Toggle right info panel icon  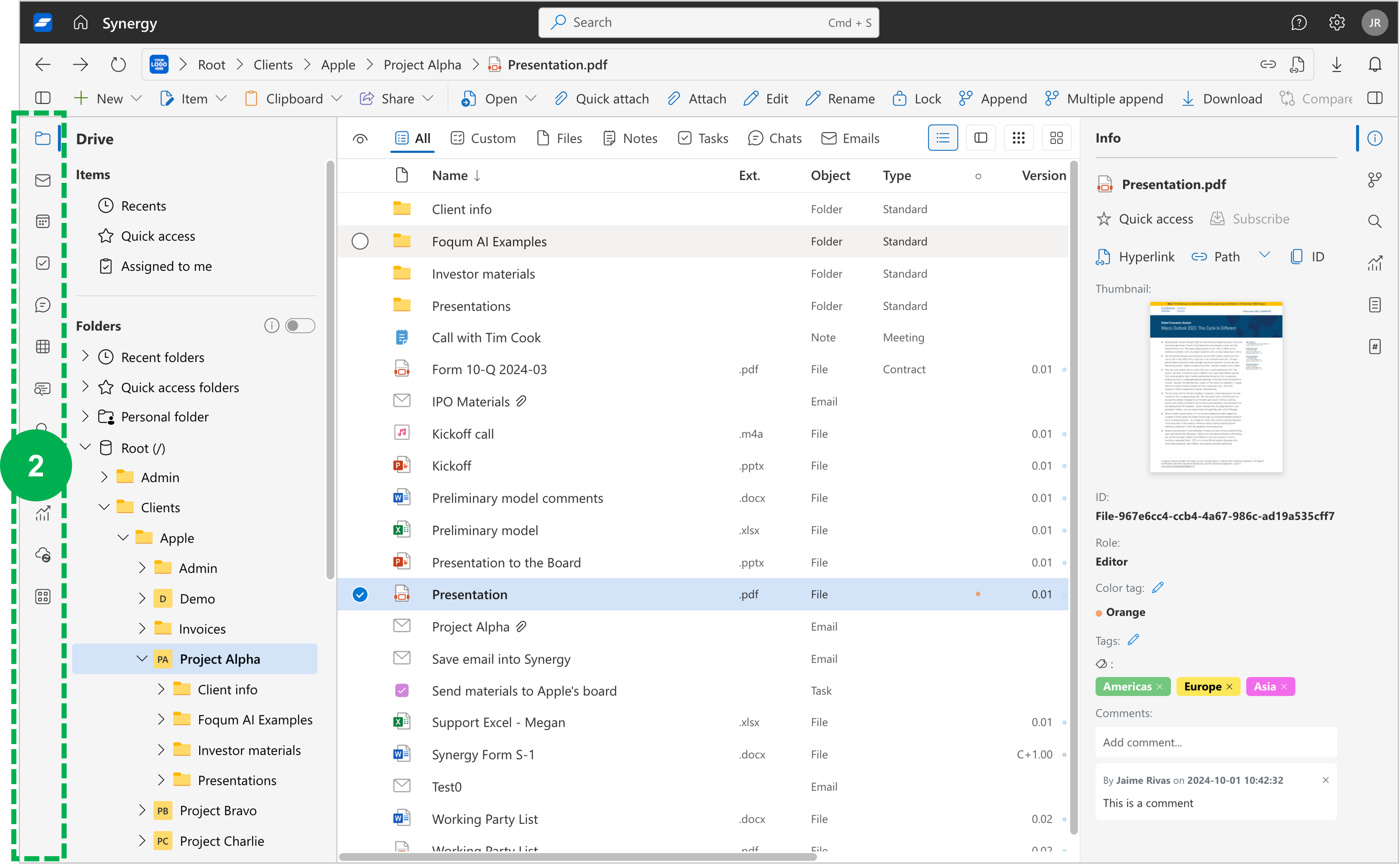(x=1375, y=98)
